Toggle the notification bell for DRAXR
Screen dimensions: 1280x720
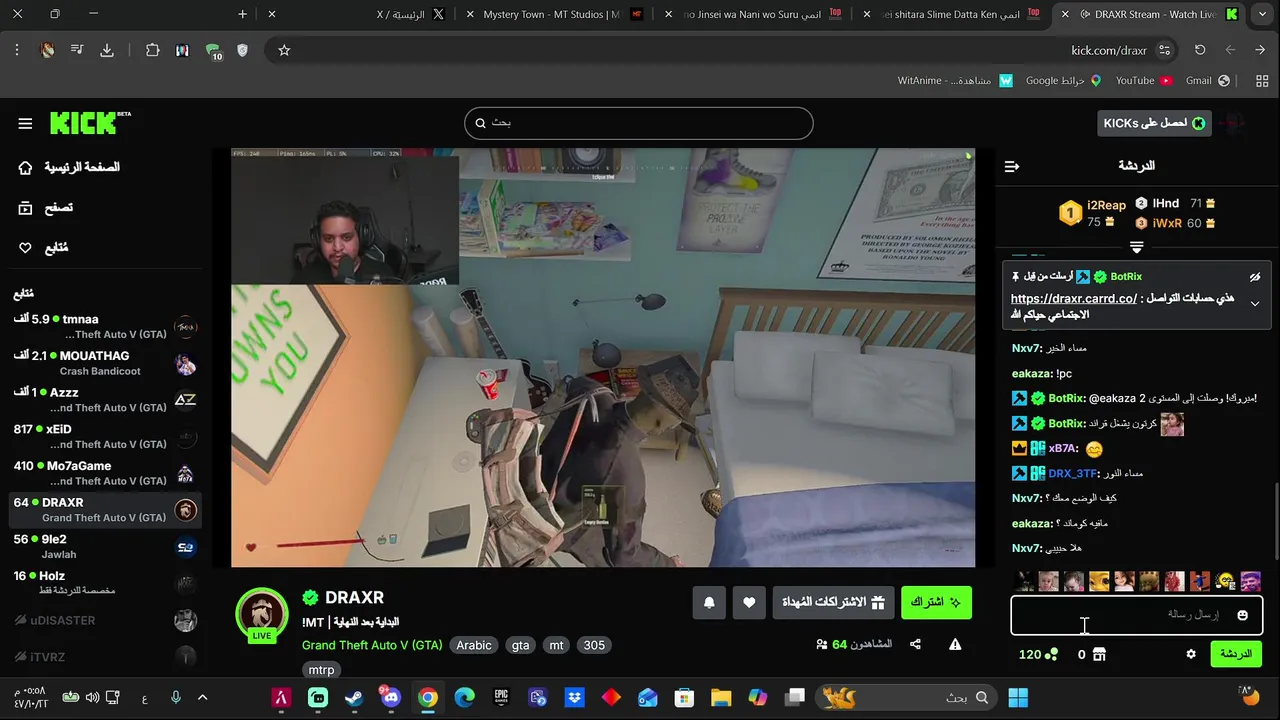(709, 602)
